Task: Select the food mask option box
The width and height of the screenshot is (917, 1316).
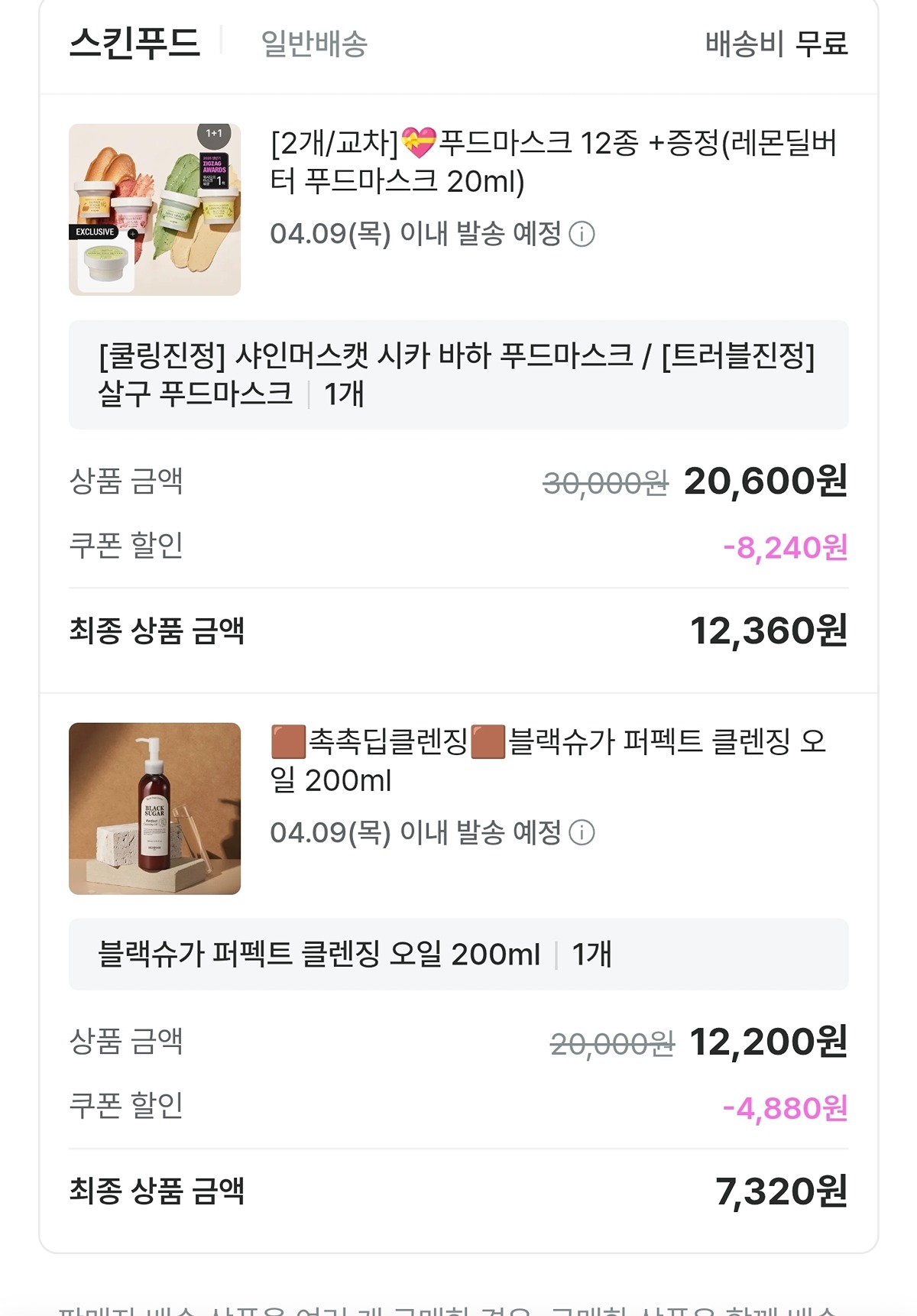Action: click(458, 374)
